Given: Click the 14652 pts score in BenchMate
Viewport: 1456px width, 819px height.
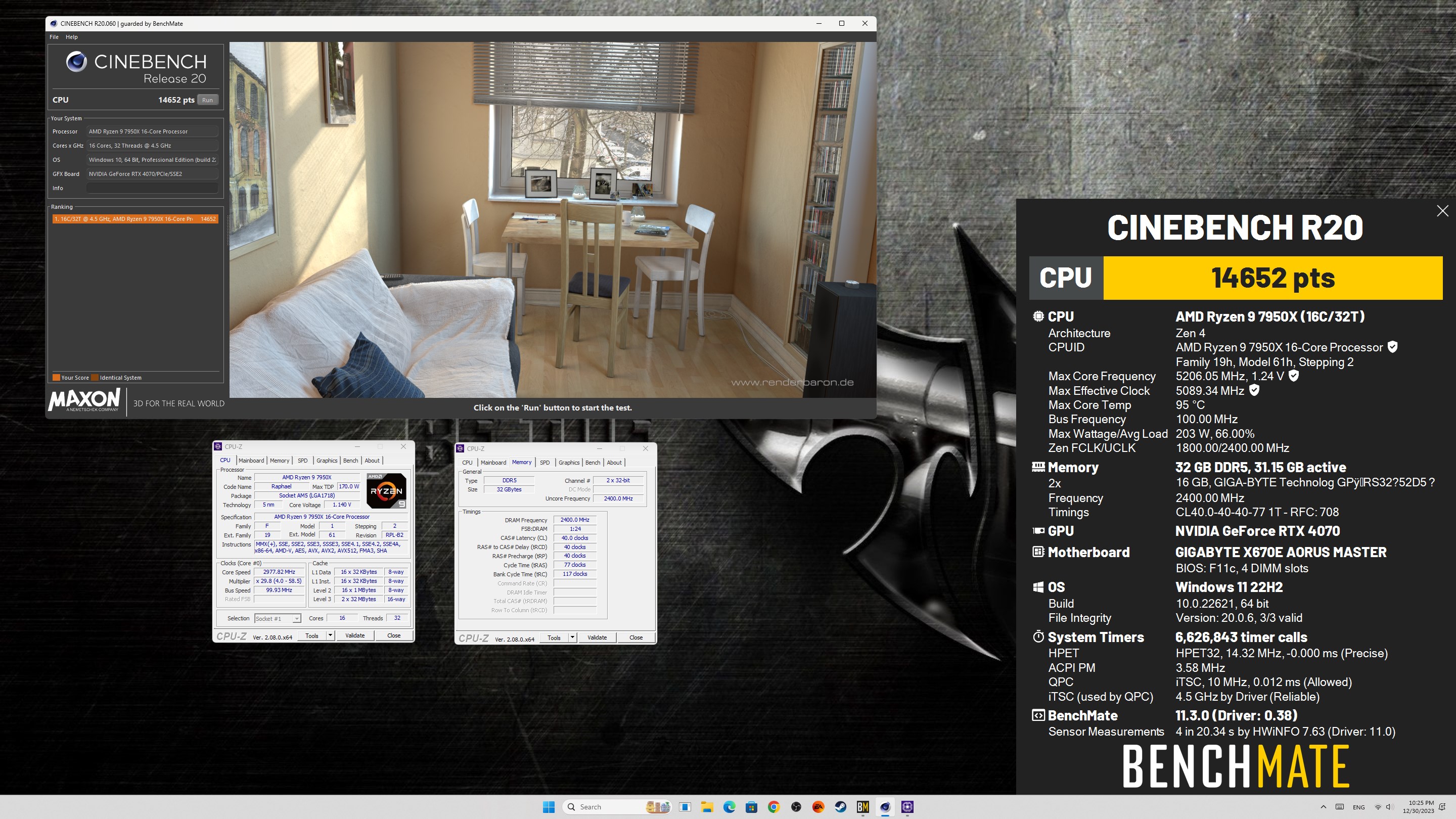Looking at the screenshot, I should (x=1272, y=278).
